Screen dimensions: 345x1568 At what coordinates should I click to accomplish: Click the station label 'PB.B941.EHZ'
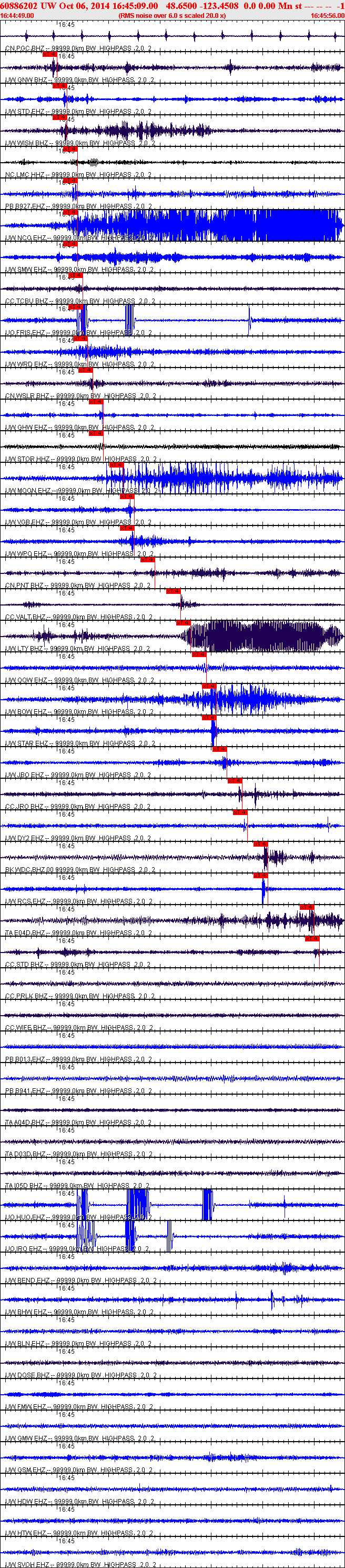(25, 1091)
